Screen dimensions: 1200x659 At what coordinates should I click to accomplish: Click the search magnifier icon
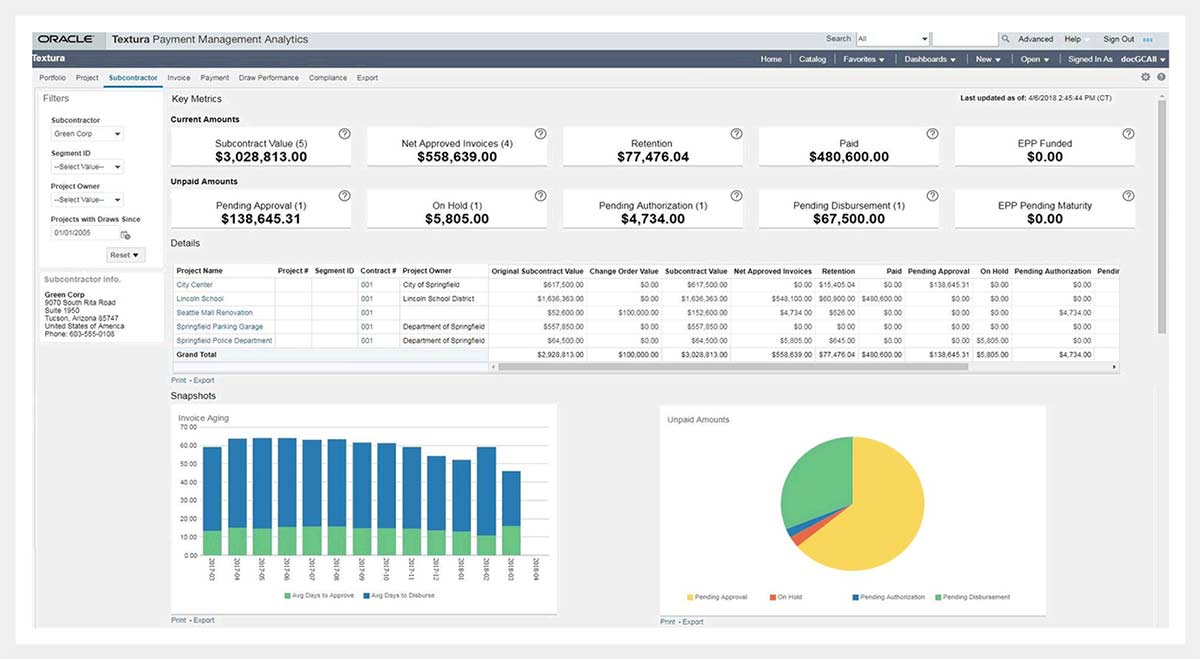tap(1006, 39)
